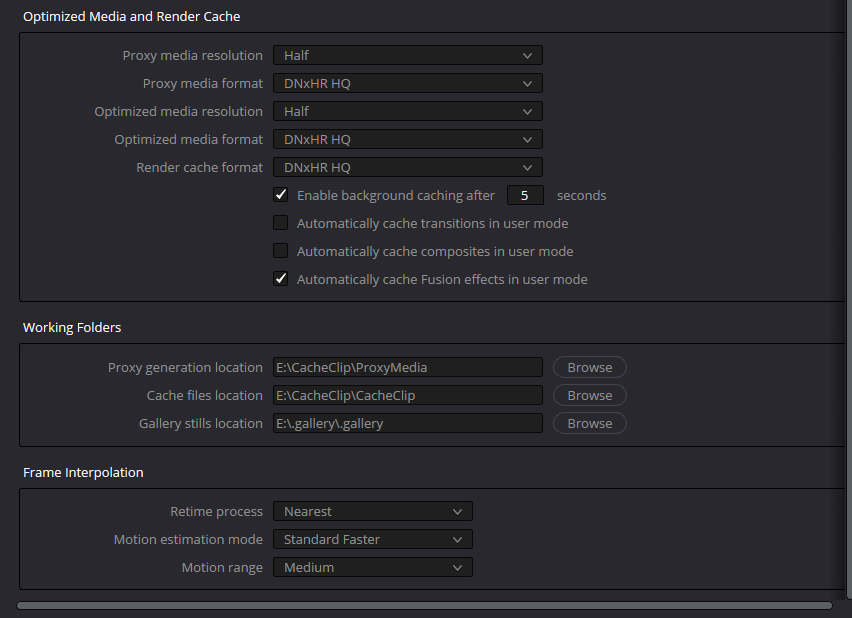Open the Proxy media resolution dropdown

click(x=407, y=55)
